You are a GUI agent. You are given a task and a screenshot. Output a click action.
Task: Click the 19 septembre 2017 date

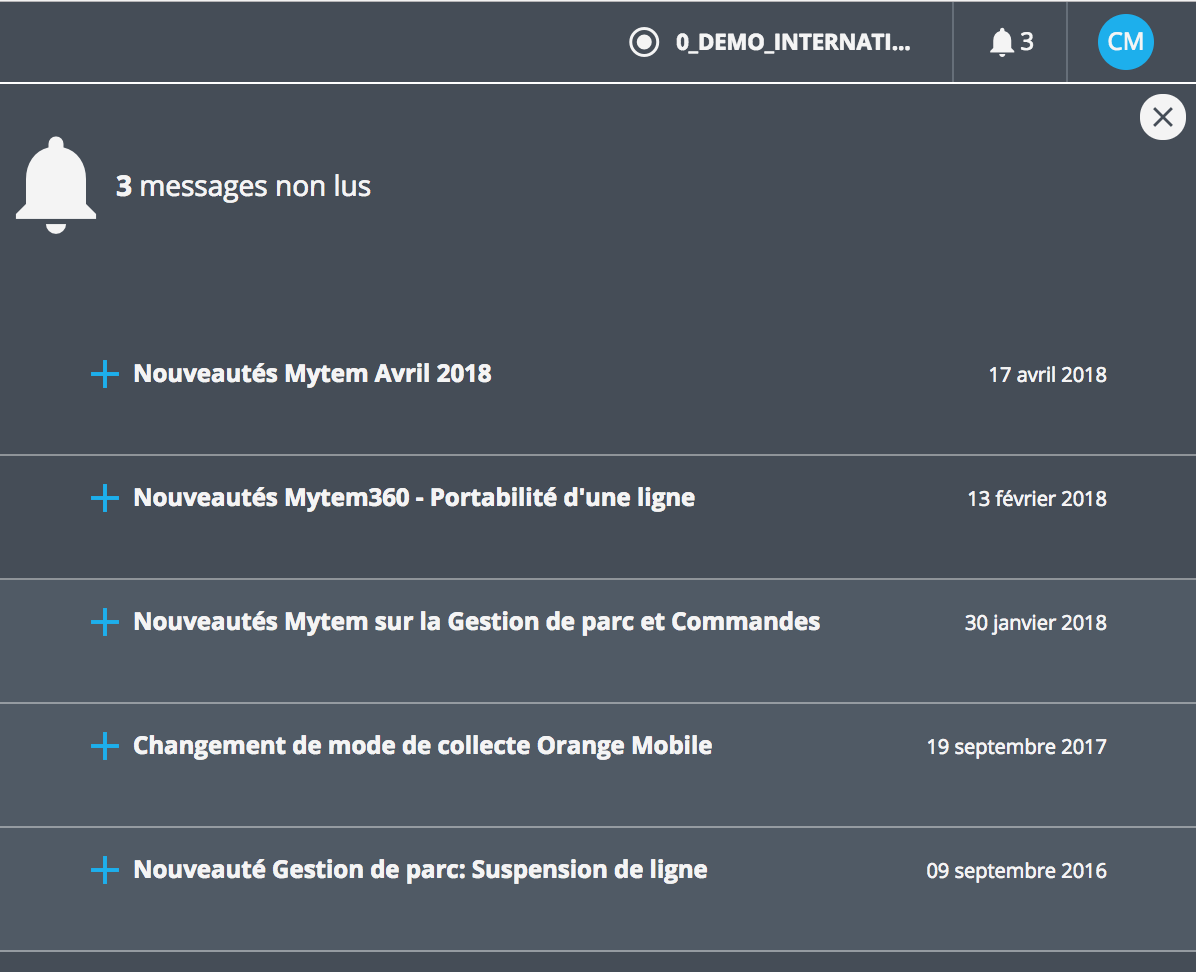coord(1017,747)
